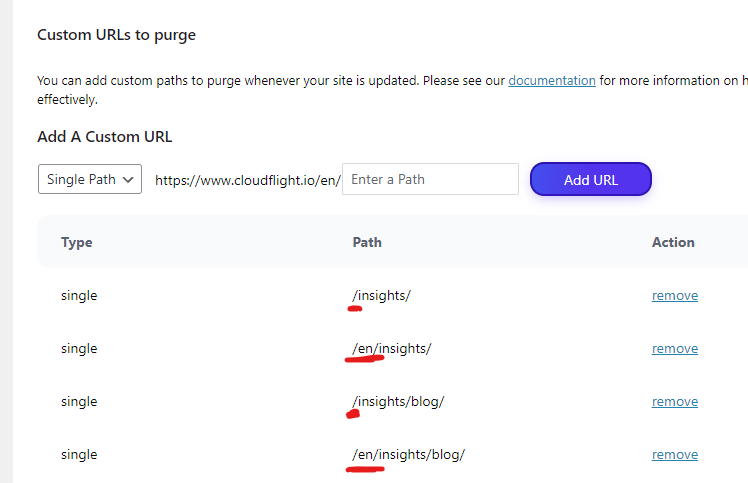Select the /insights/ path text
The height and width of the screenshot is (483, 748).
[381, 296]
